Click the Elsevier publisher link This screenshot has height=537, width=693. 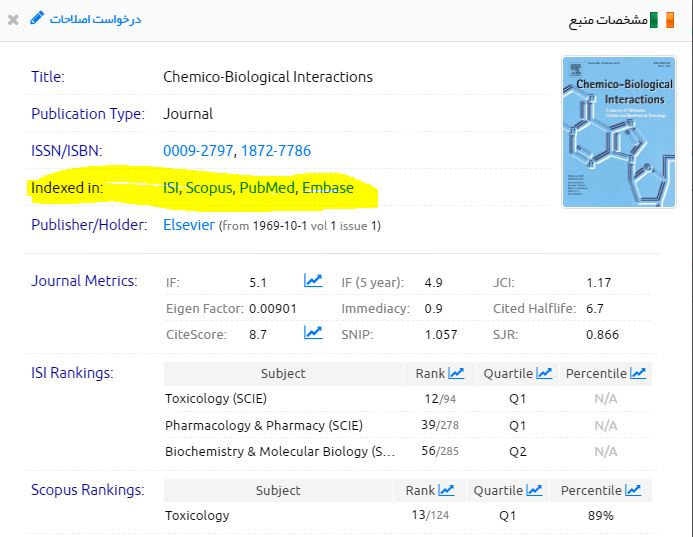[189, 225]
